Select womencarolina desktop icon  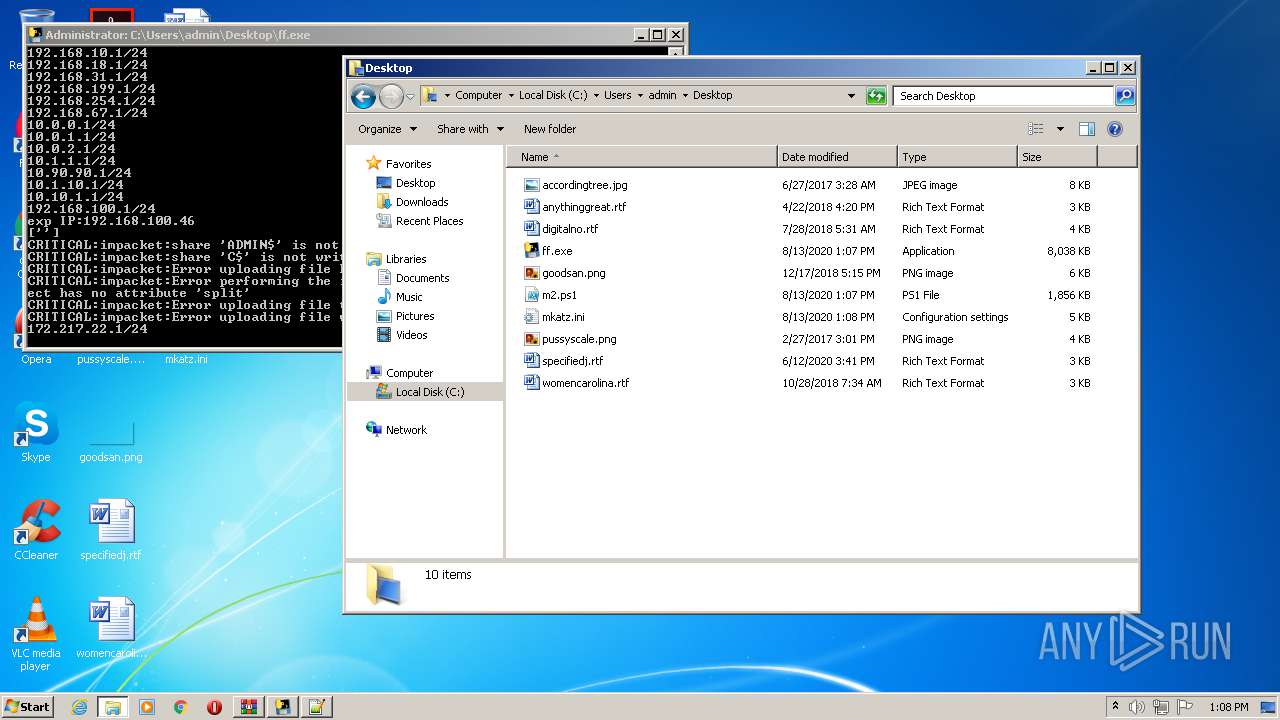tap(111, 628)
